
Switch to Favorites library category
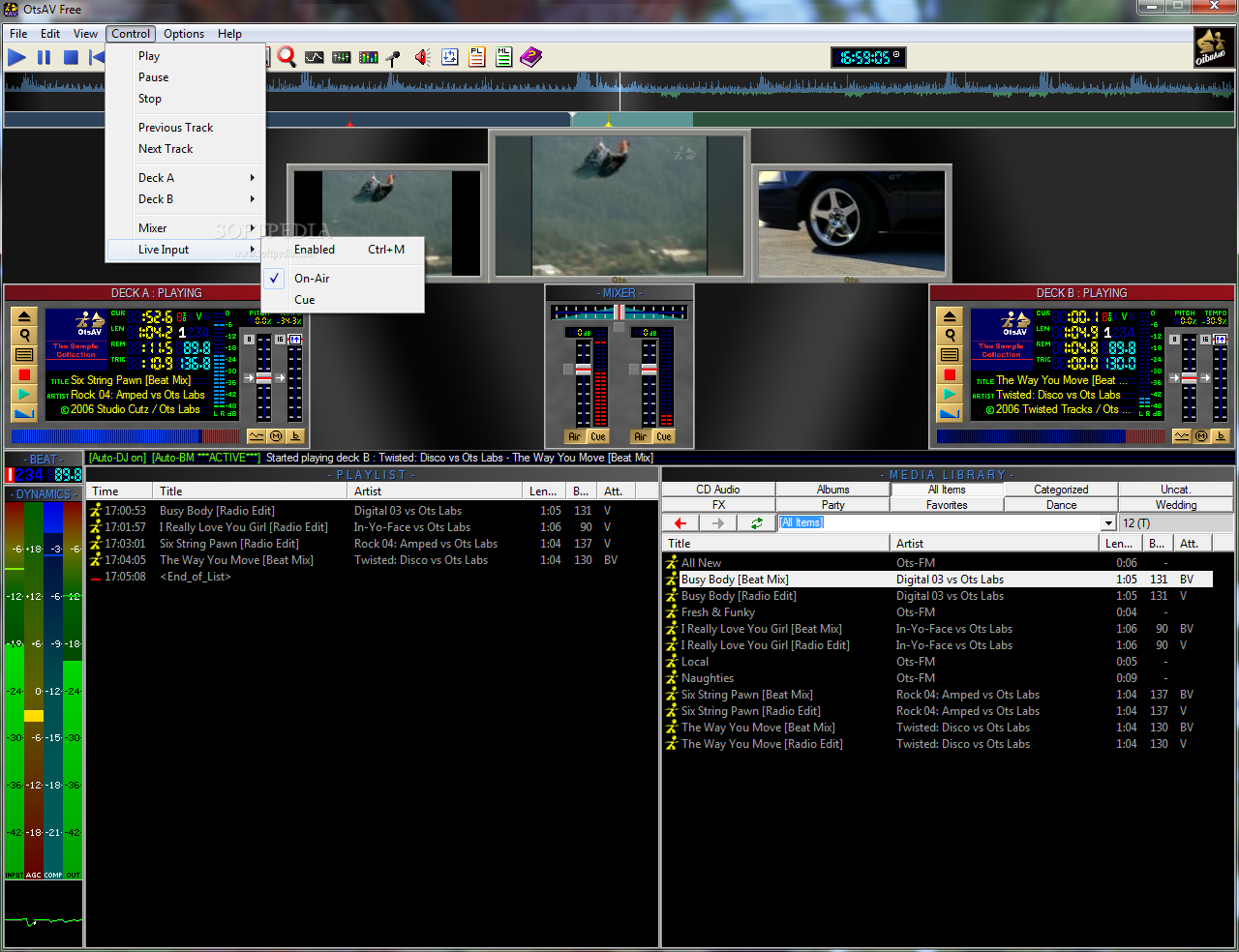(947, 505)
